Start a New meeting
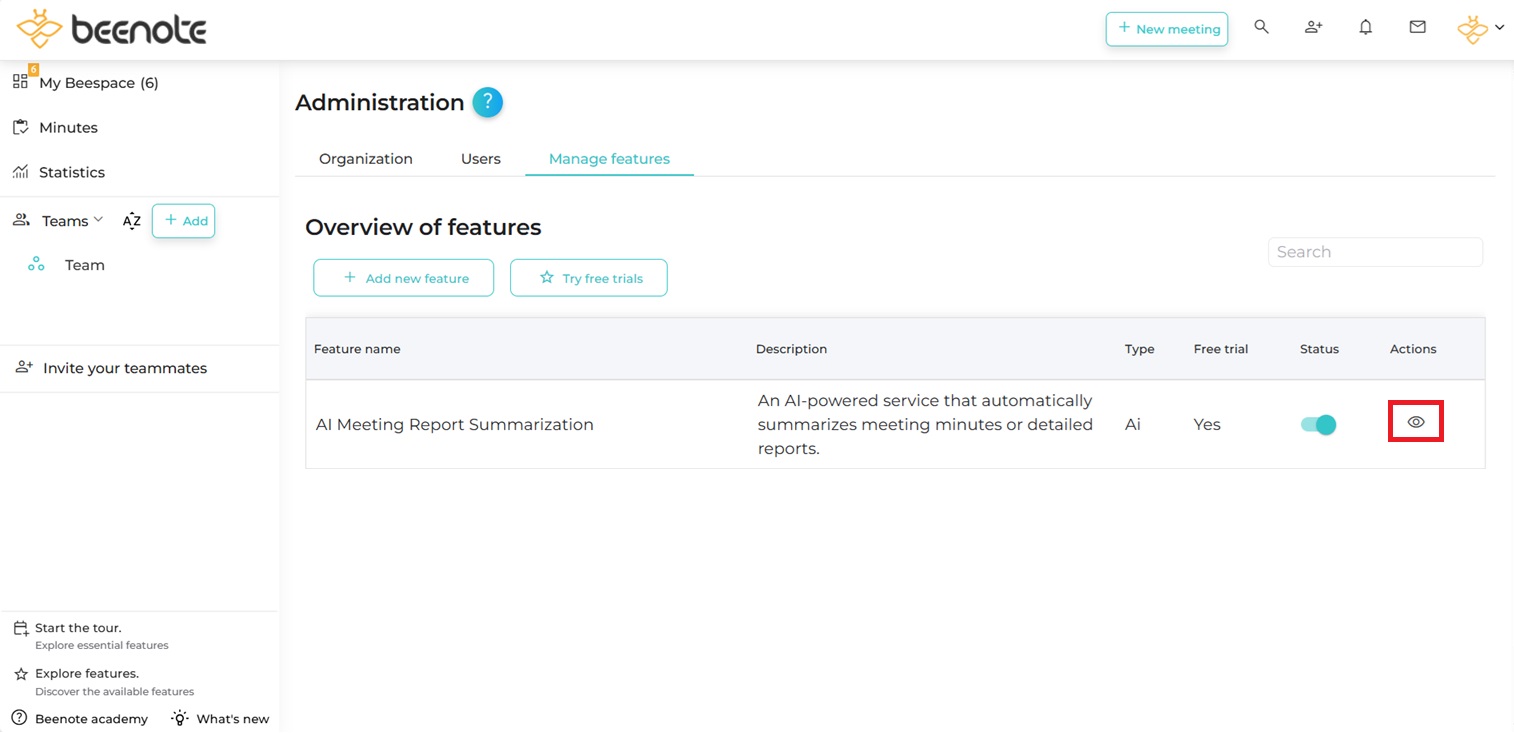The height and width of the screenshot is (733, 1514). (1166, 29)
